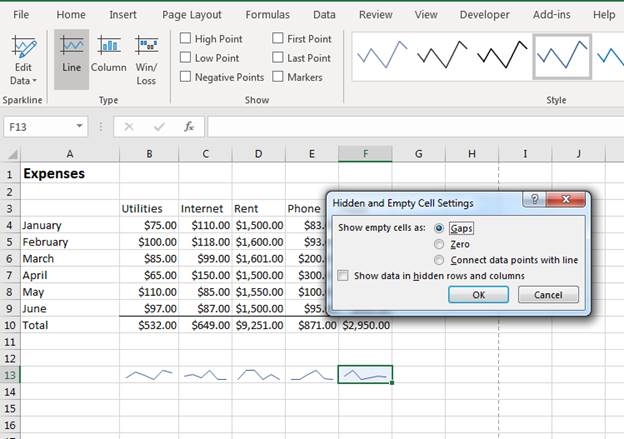Click the Edit Data sparkline icon
624x439 pixels.
click(24, 47)
